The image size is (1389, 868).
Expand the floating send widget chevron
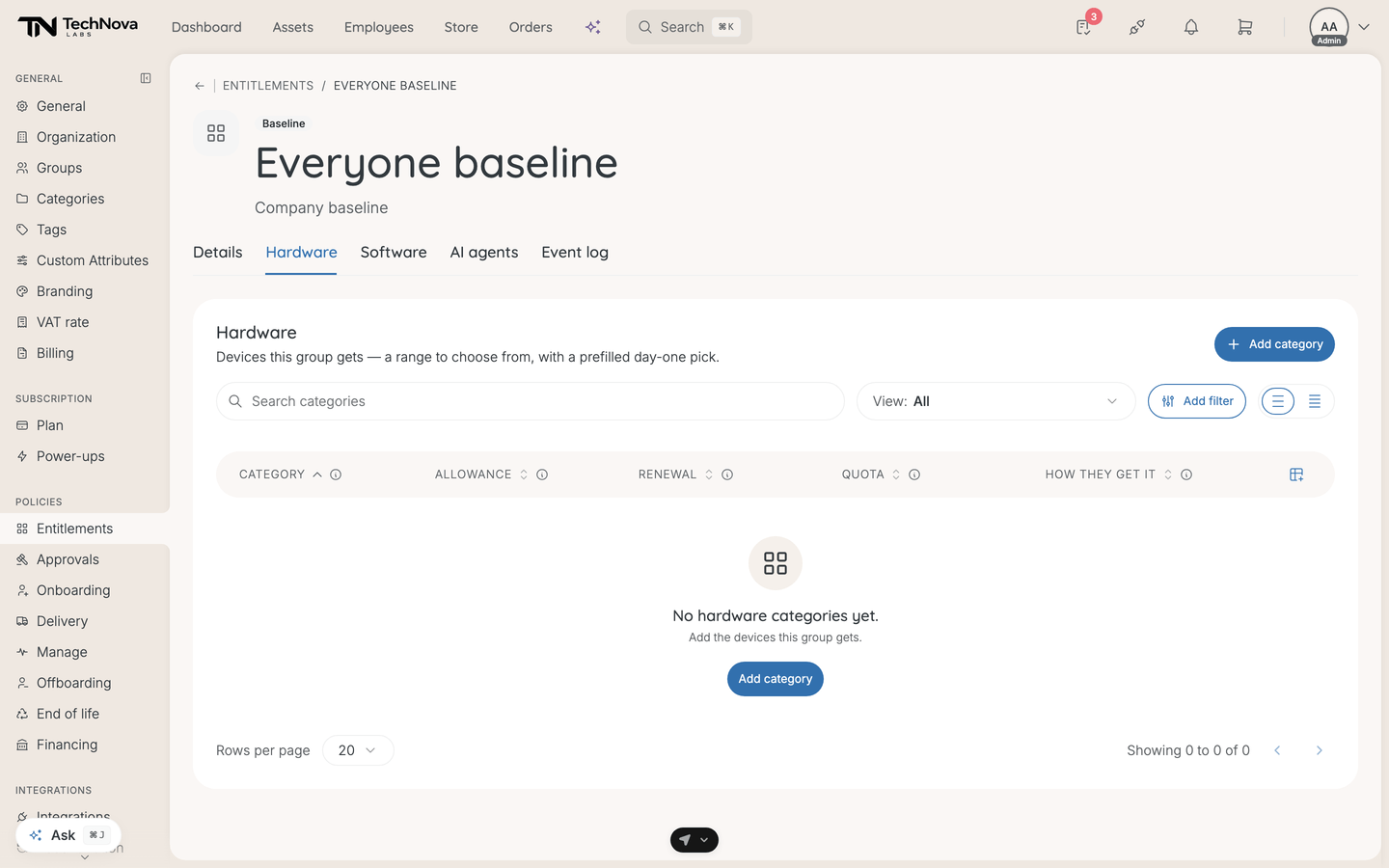[x=705, y=840]
